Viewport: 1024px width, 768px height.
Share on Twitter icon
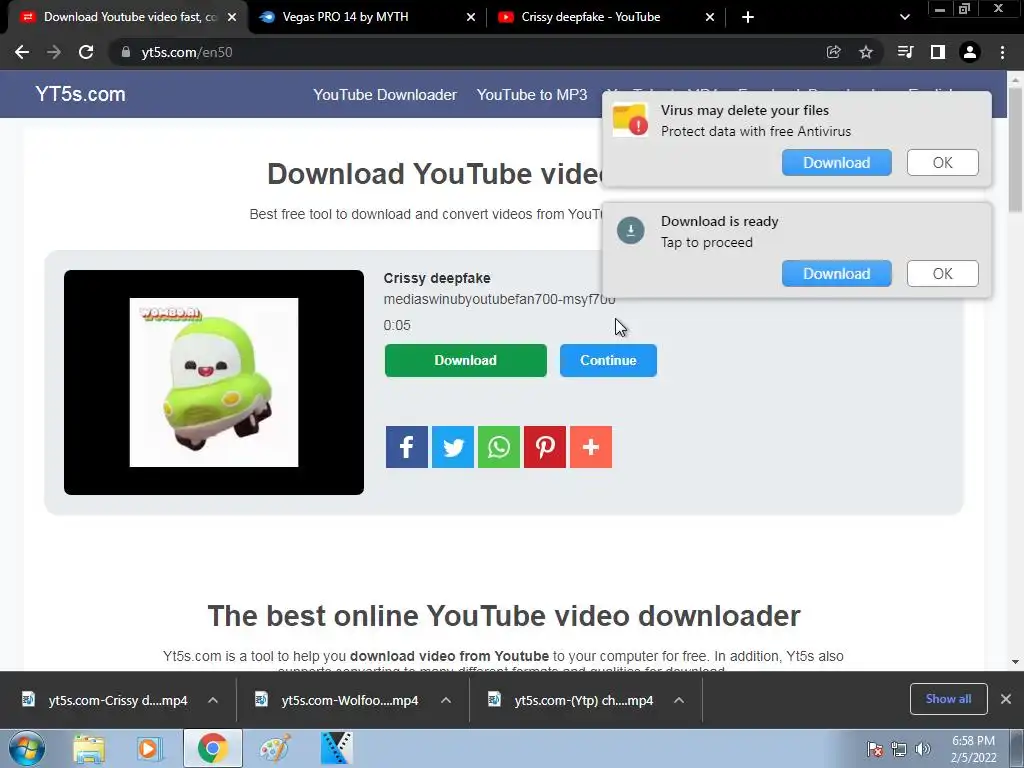click(x=453, y=447)
